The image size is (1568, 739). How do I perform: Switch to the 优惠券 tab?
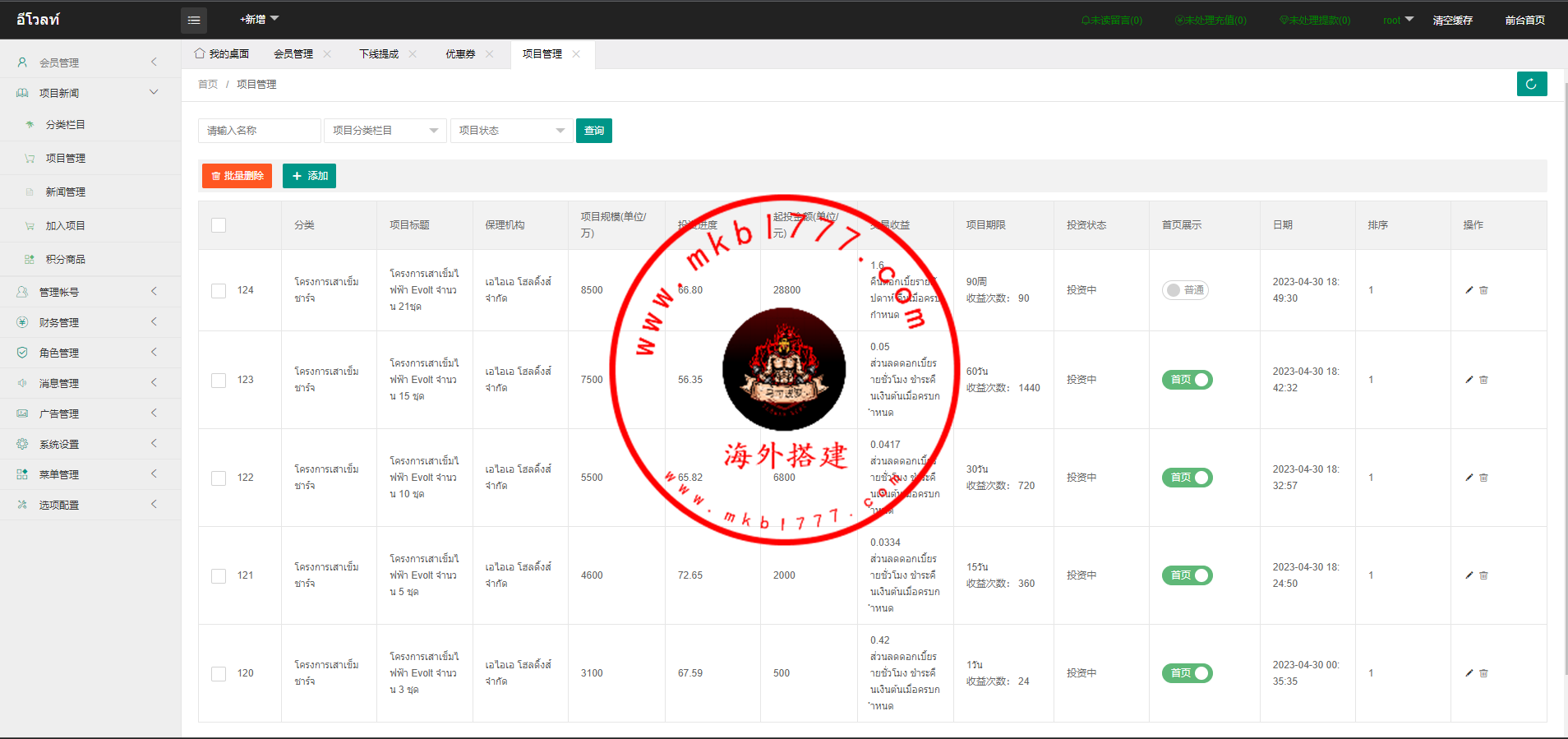coord(460,54)
